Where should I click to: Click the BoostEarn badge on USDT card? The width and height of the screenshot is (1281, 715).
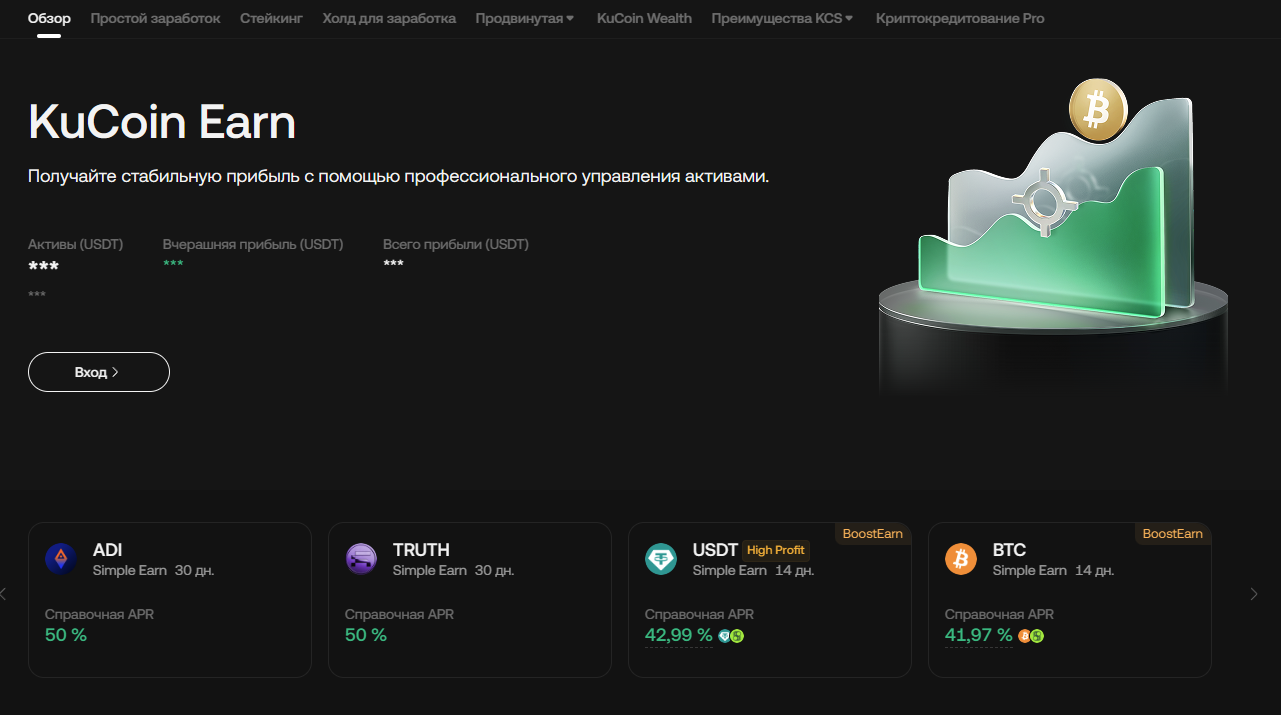(873, 534)
